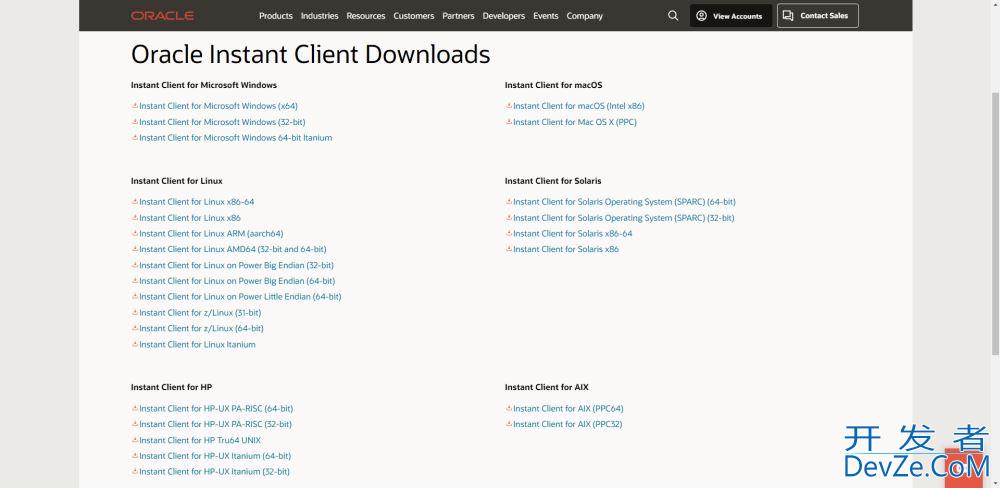The image size is (1000, 488).
Task: Click the Oracle logo
Action: coord(163,16)
